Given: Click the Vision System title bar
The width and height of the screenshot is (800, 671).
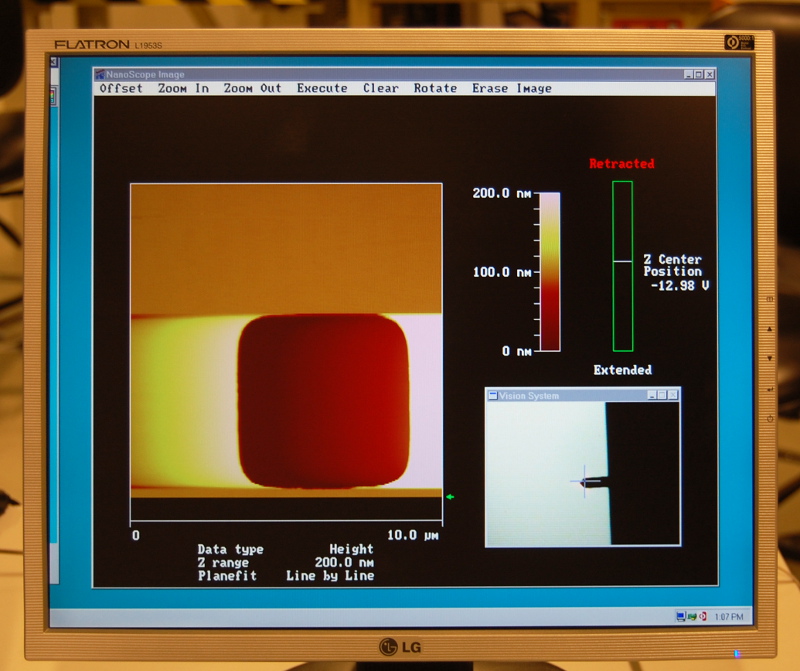Looking at the screenshot, I should 583,395.
